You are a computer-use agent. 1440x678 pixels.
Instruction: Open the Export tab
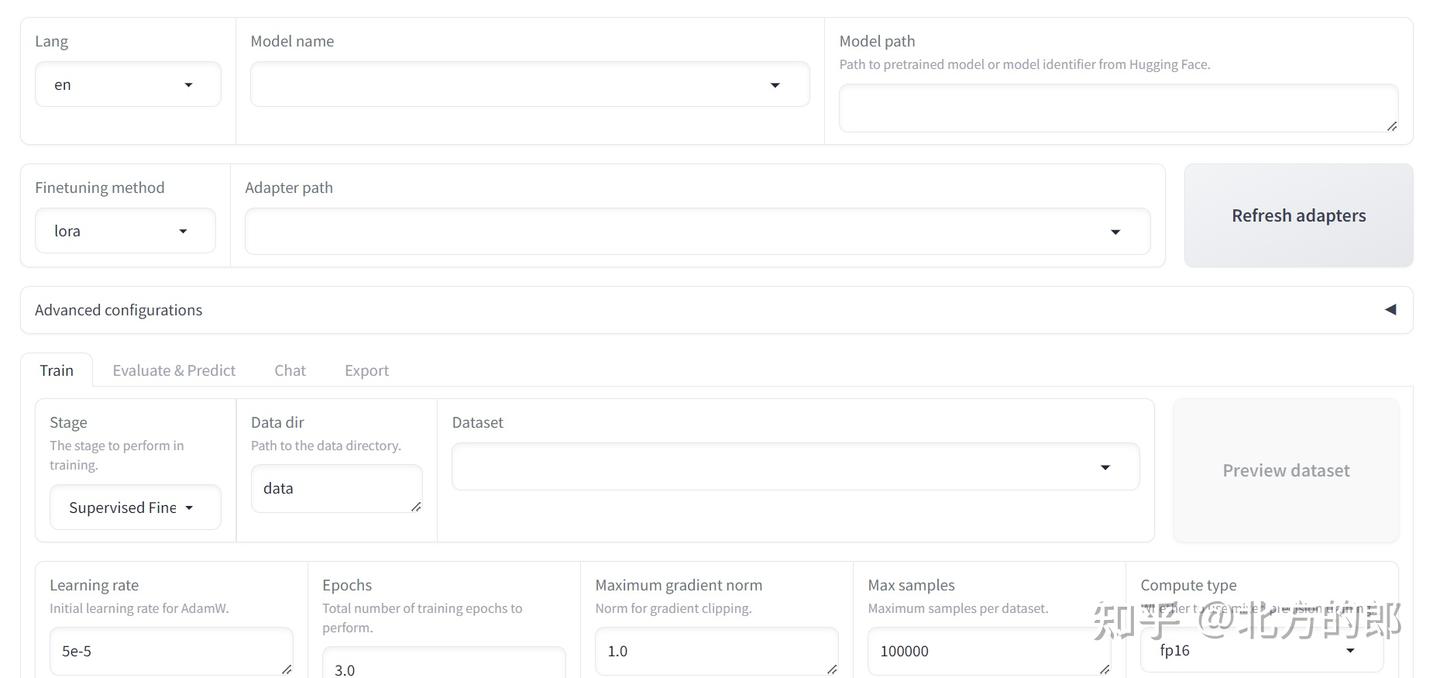click(367, 370)
